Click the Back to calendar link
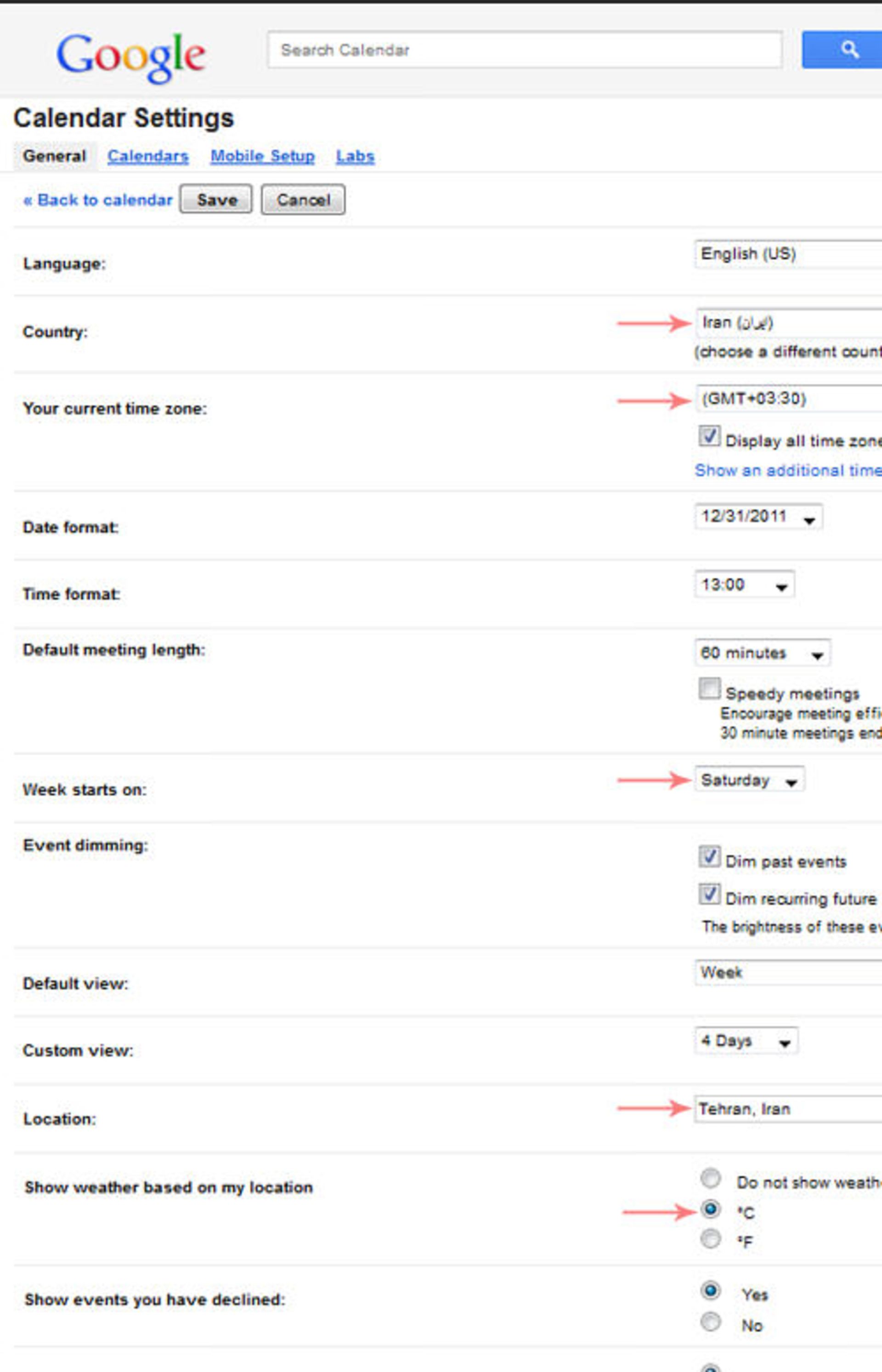Viewport: 882px width, 1372px height. point(97,200)
